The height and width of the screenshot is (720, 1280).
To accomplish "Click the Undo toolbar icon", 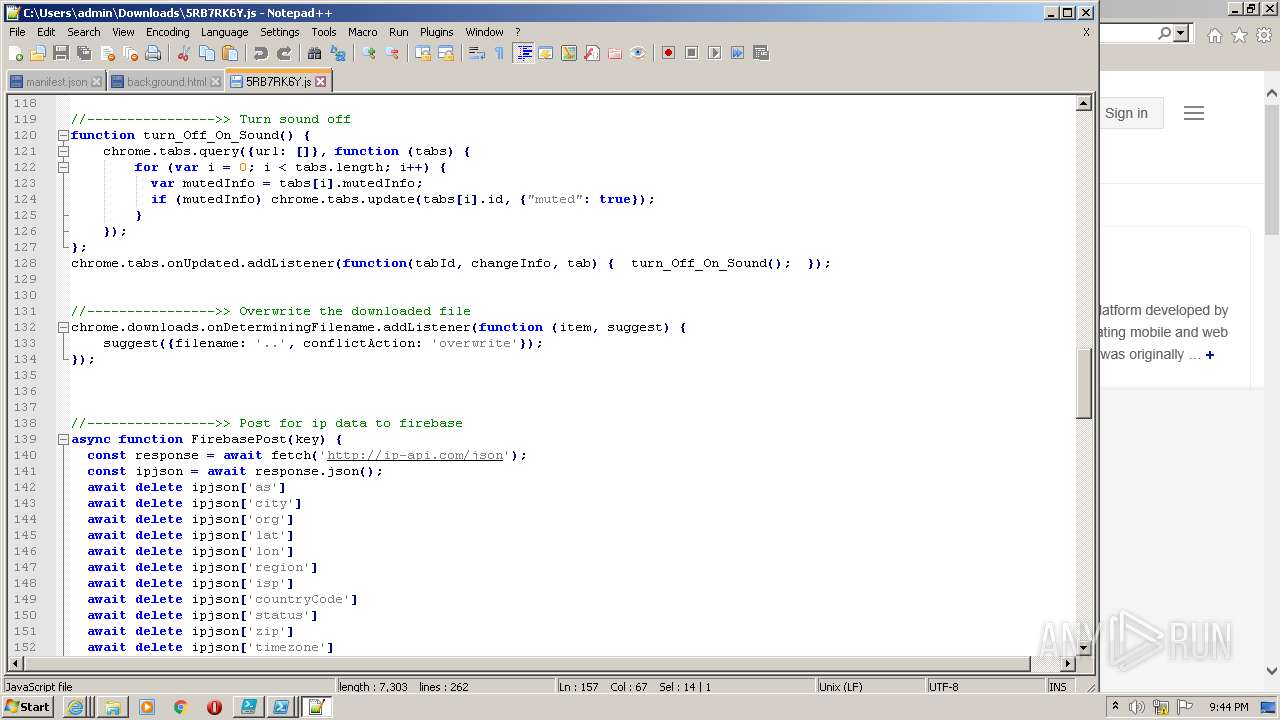I will point(261,53).
